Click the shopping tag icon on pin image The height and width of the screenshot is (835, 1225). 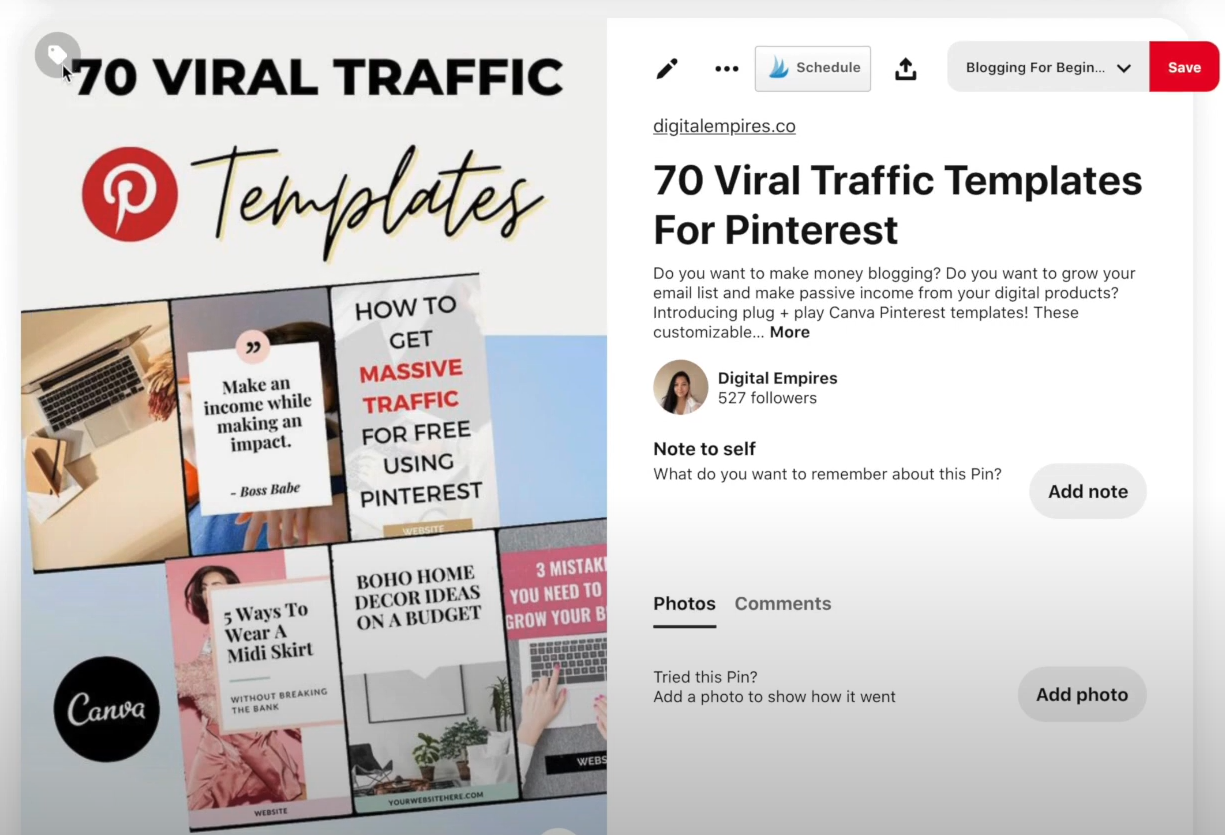click(x=57, y=55)
